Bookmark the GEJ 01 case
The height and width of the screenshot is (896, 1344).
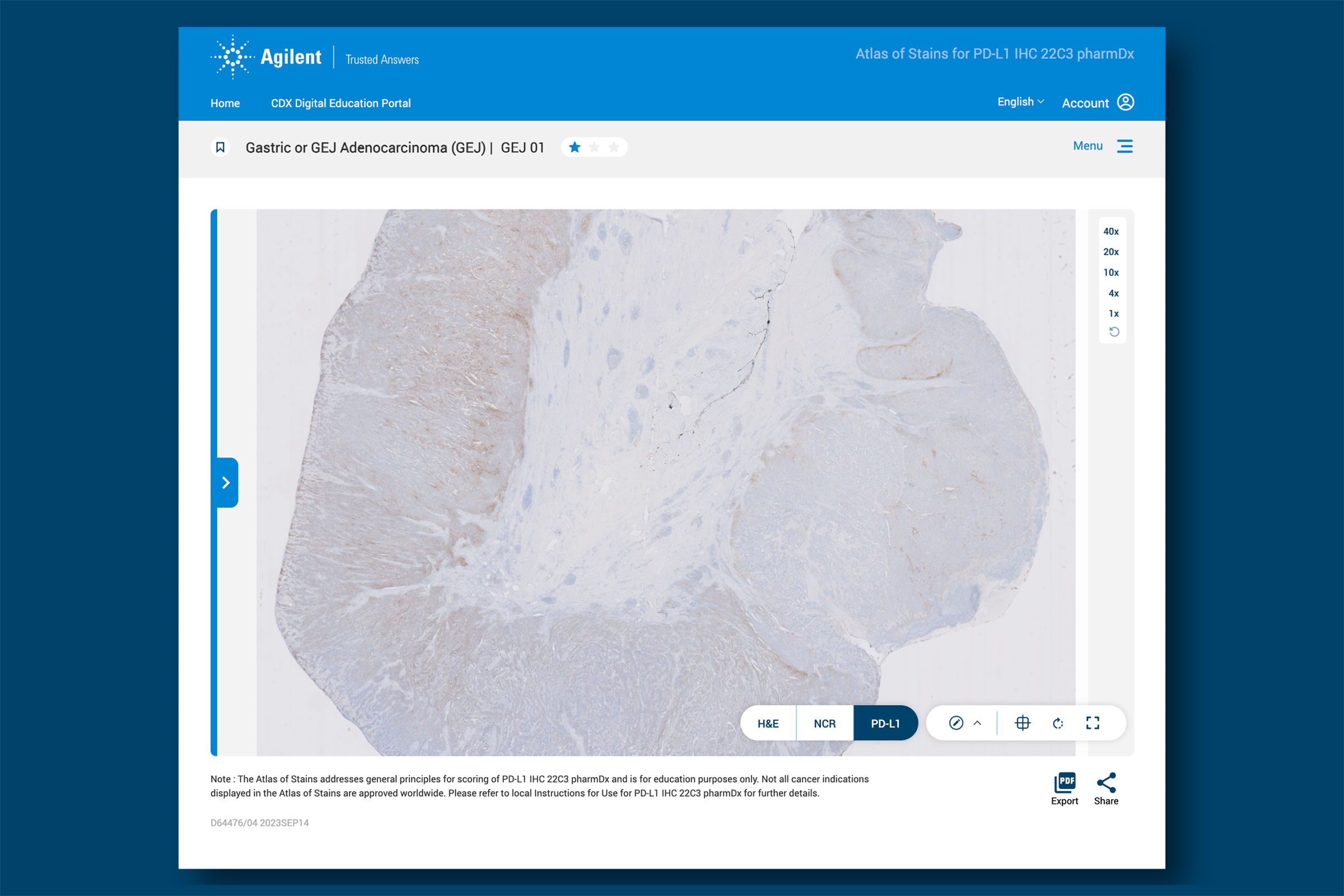[x=220, y=147]
